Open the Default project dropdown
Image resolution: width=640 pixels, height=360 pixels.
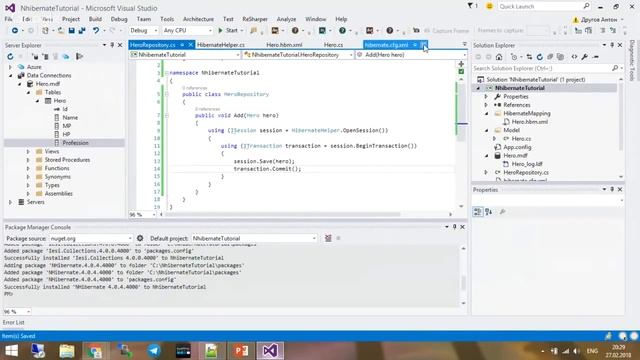tap(254, 238)
